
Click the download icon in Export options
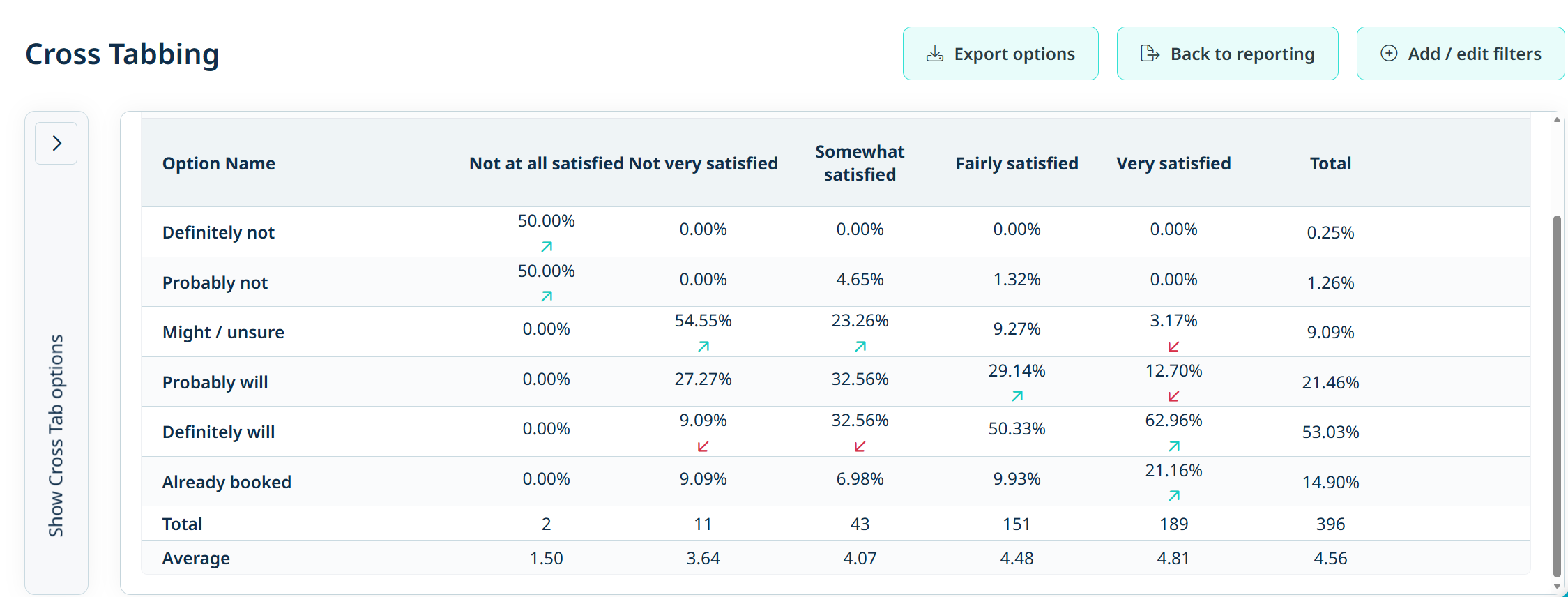click(x=935, y=54)
